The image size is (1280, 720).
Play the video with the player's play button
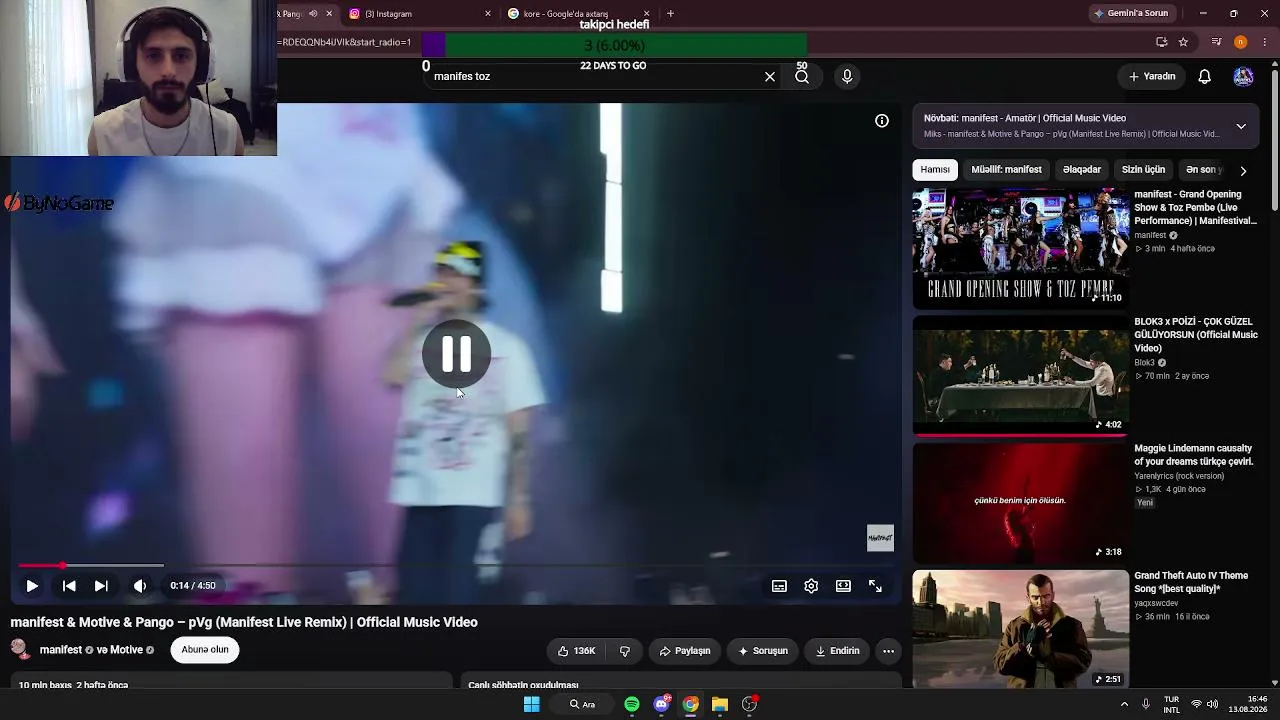pyautogui.click(x=32, y=586)
